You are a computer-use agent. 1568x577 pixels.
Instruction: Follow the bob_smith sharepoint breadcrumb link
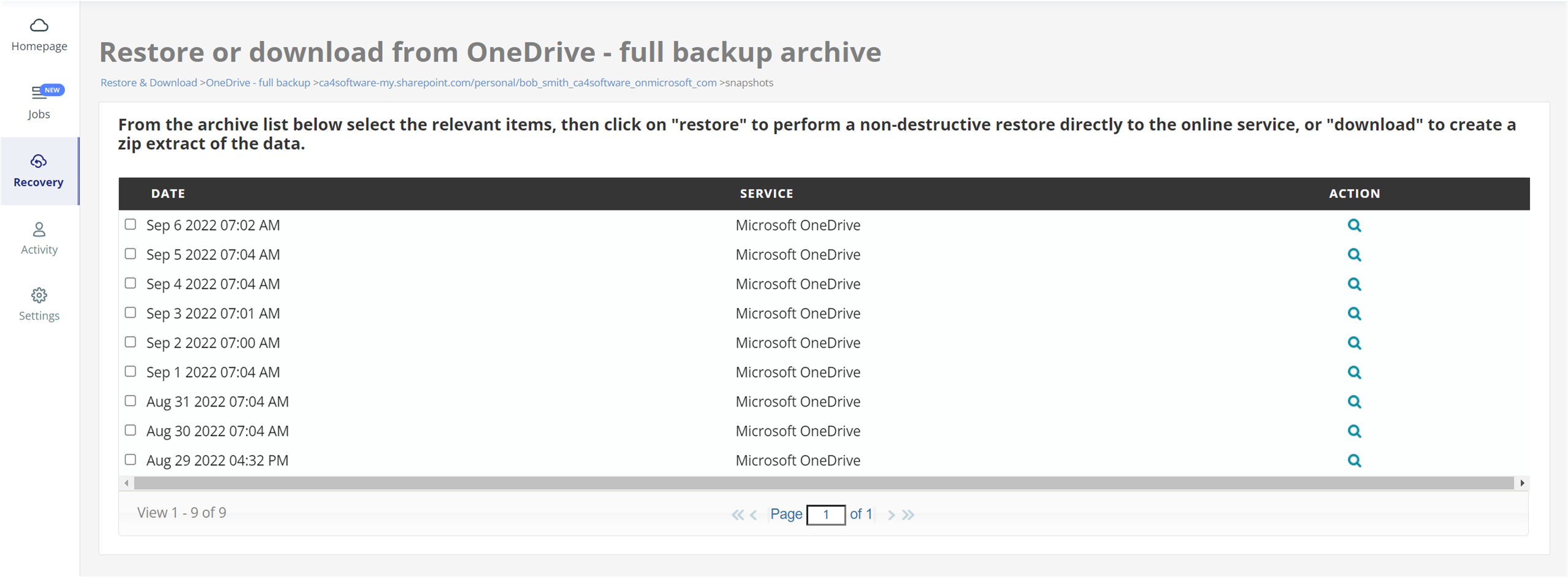(x=518, y=83)
